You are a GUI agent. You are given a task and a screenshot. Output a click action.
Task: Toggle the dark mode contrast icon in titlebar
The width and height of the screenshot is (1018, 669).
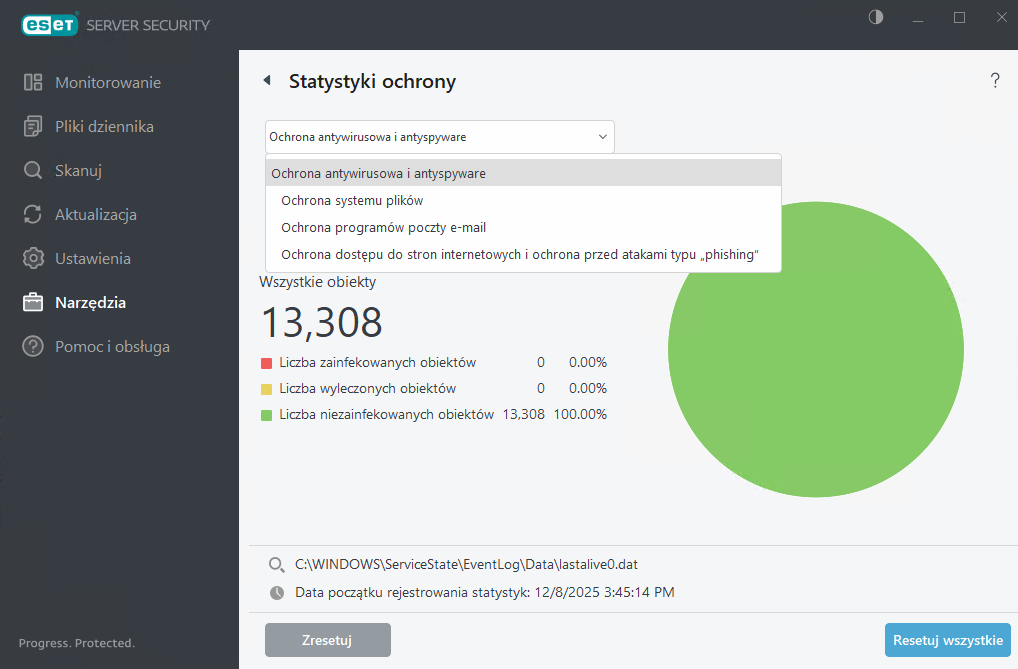click(x=875, y=17)
